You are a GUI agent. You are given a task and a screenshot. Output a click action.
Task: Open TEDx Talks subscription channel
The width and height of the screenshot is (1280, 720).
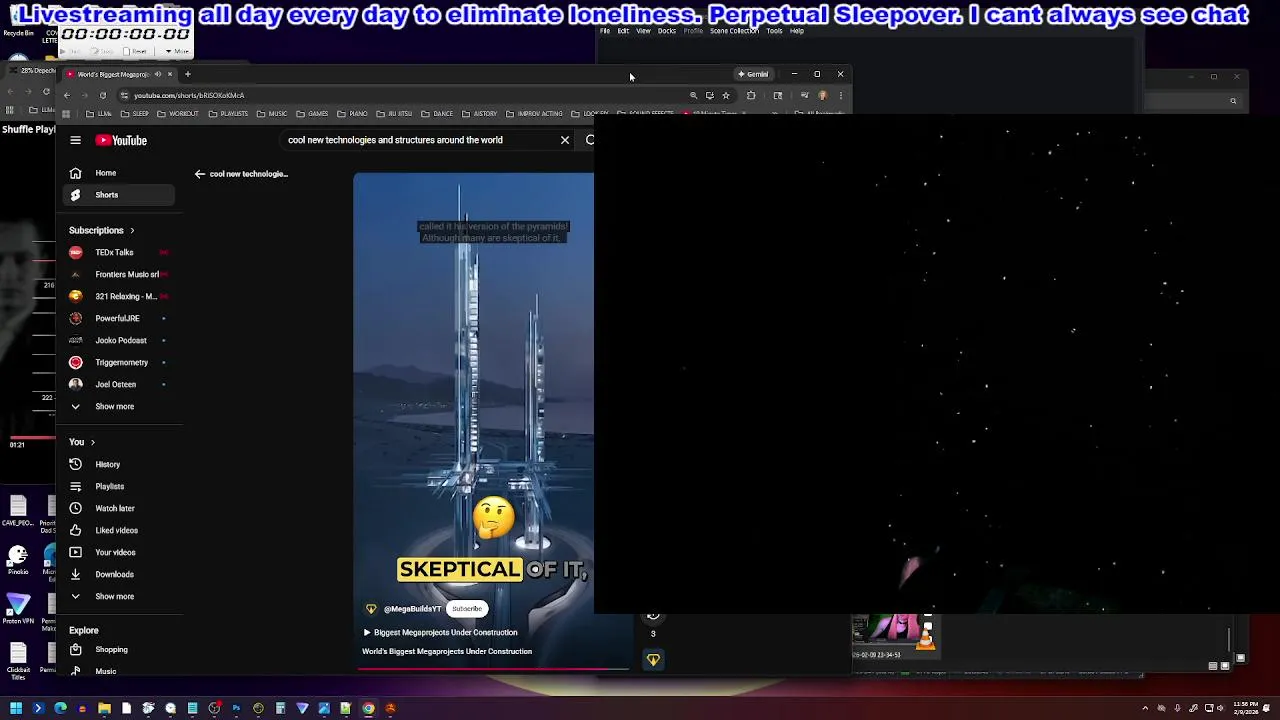pos(120,252)
